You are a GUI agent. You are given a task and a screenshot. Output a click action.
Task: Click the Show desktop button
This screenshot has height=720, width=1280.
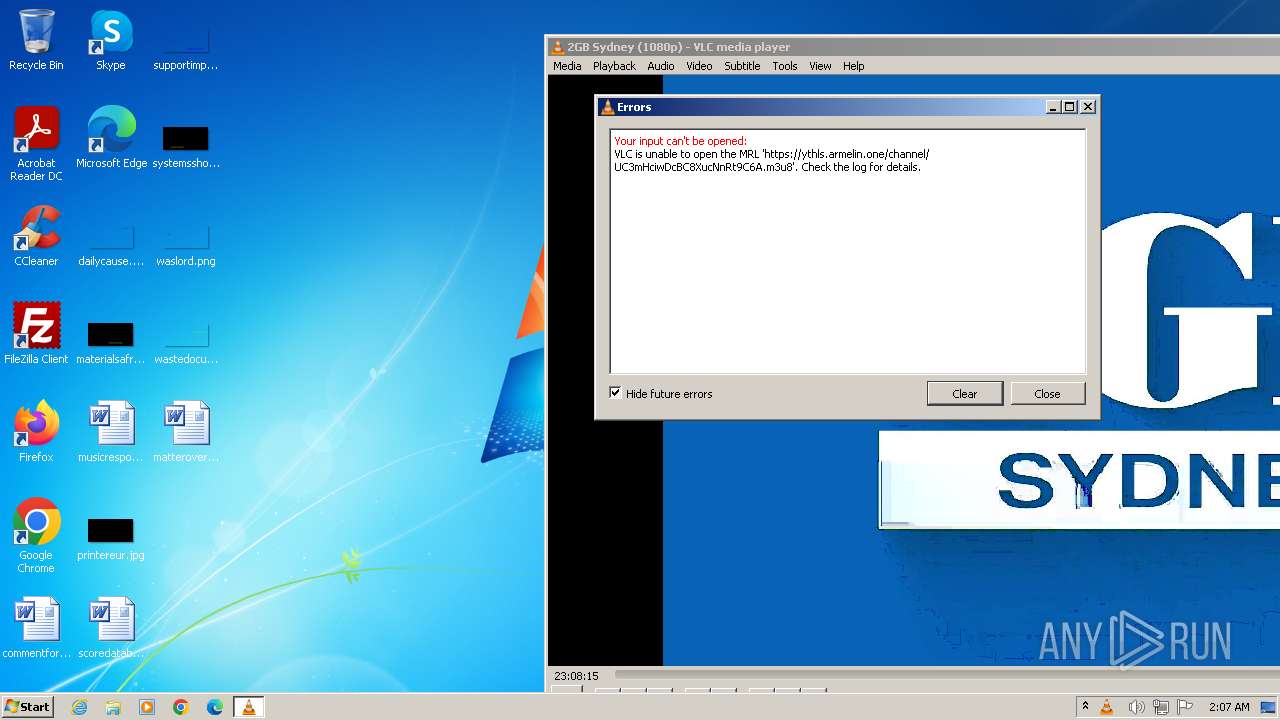click(1269, 707)
